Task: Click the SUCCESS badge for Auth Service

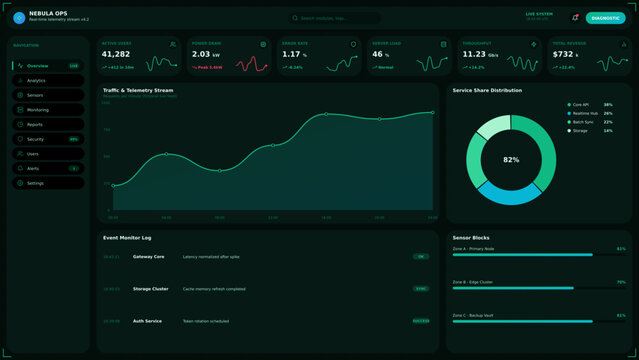Action: pyautogui.click(x=421, y=321)
